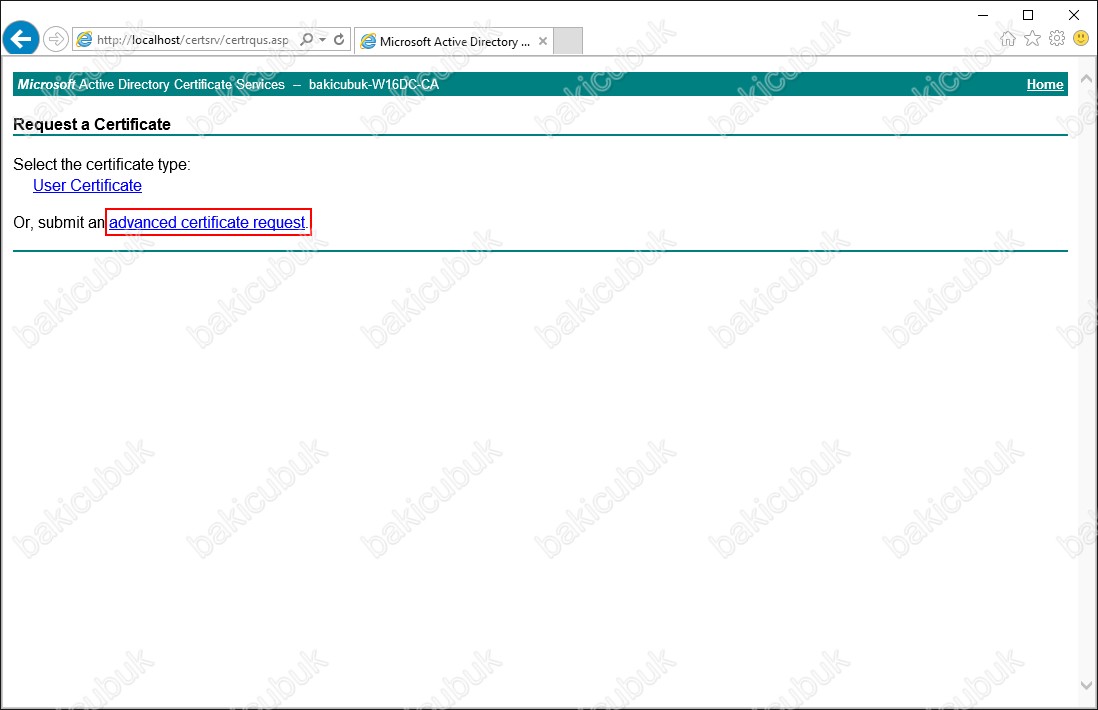This screenshot has height=710, width=1098.
Task: Minimize the browser window
Action: click(983, 15)
